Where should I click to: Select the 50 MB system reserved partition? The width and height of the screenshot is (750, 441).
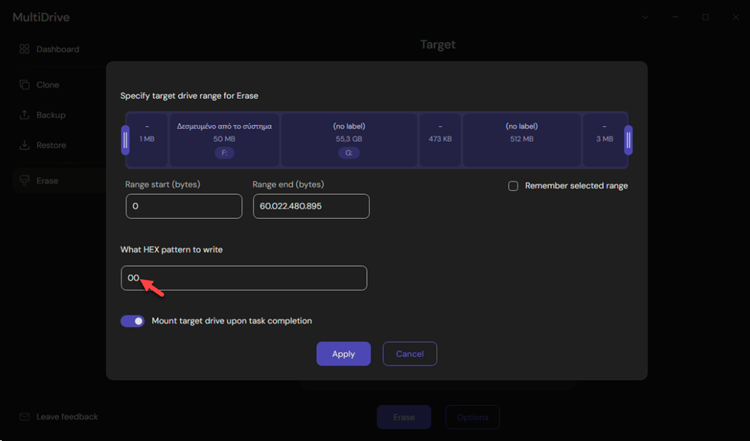(224, 140)
